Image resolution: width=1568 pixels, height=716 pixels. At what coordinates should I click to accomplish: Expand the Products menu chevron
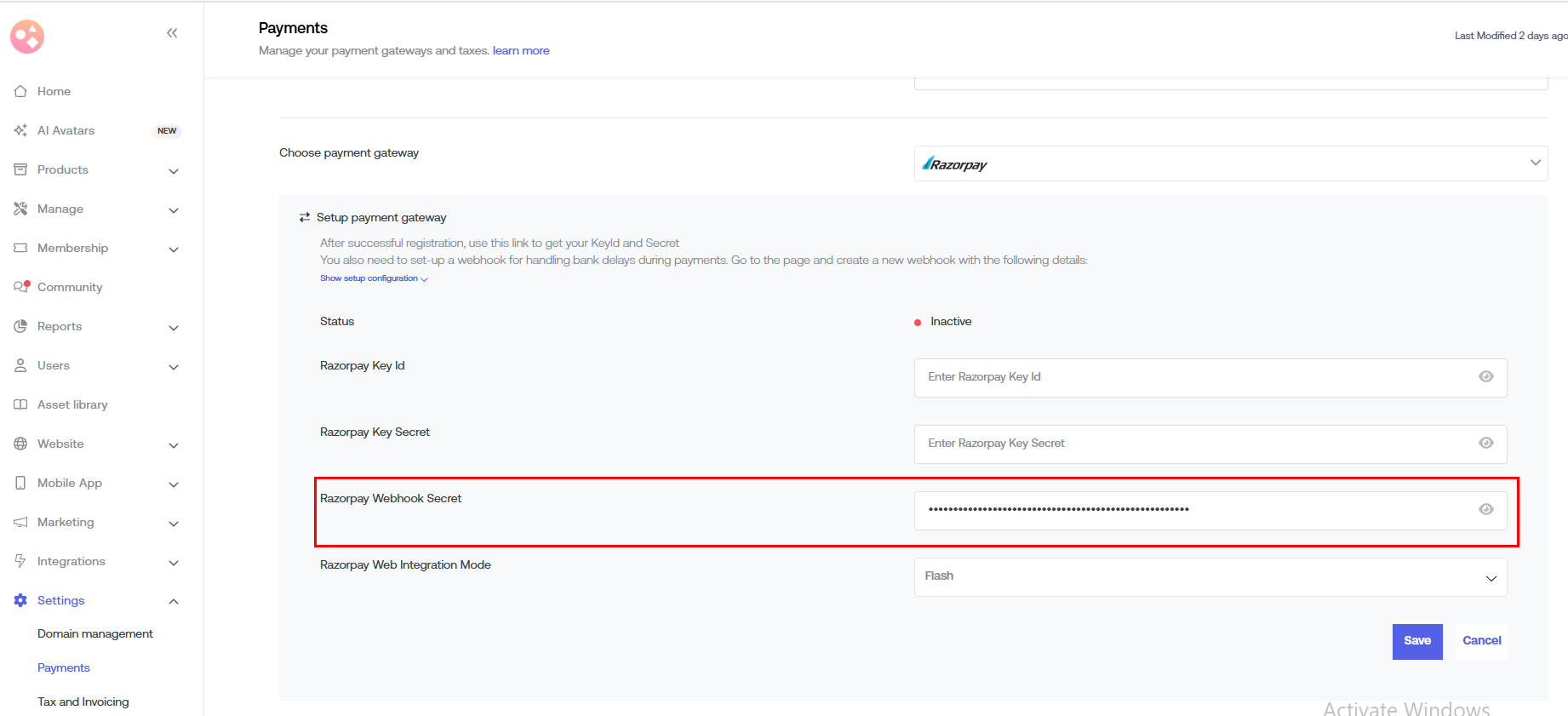coord(174,171)
